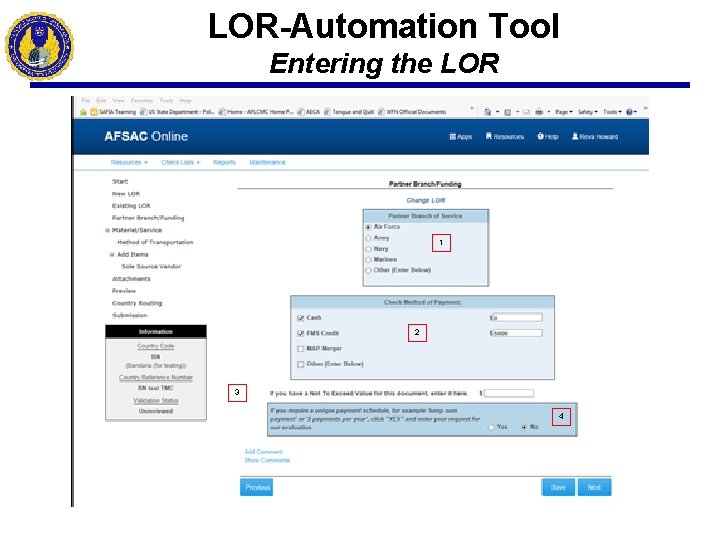Open the SAFIA Training favorite
This screenshot has height=540, width=720.
pos(113,112)
